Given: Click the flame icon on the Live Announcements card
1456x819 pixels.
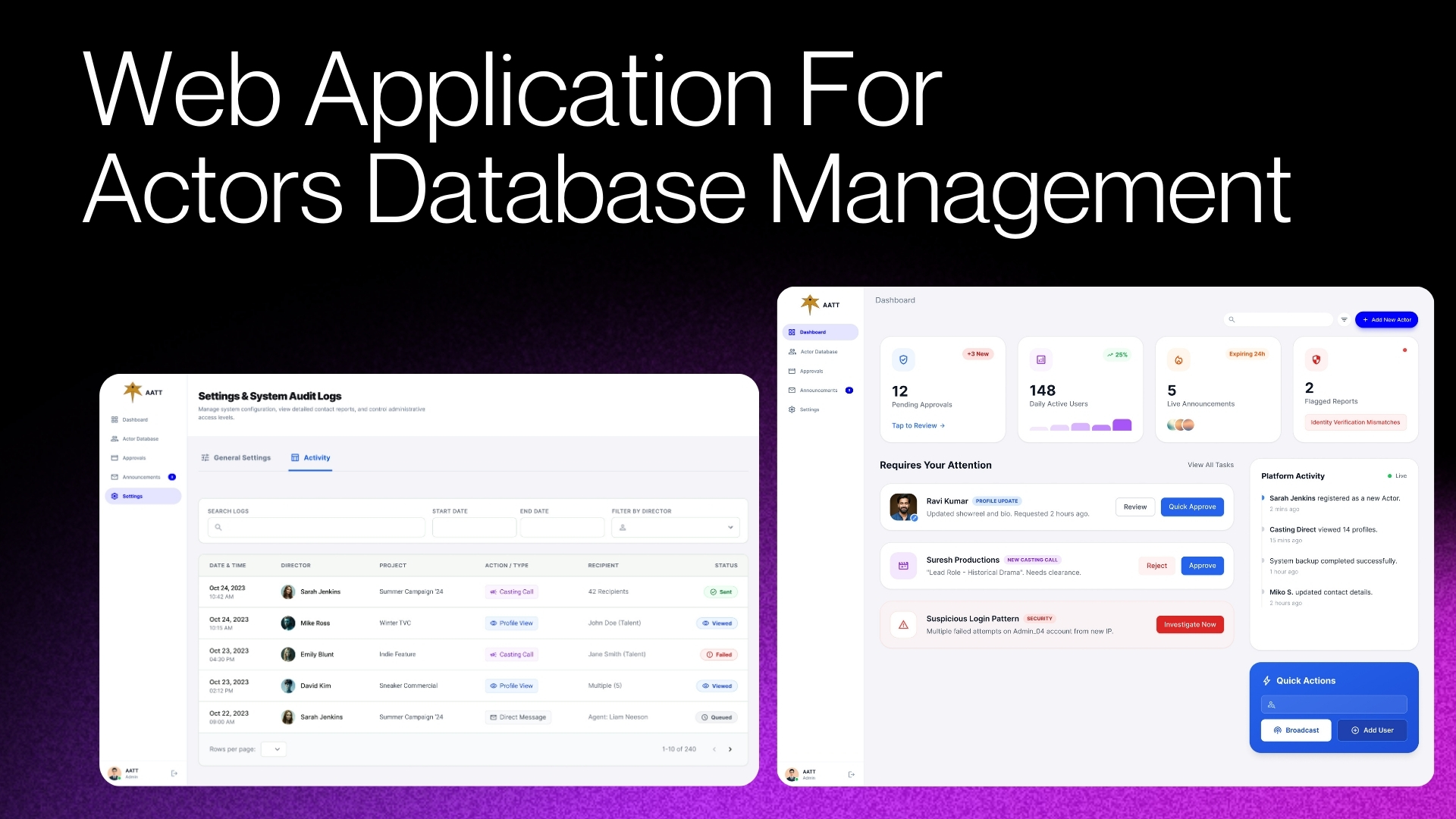Looking at the screenshot, I should [1178, 360].
